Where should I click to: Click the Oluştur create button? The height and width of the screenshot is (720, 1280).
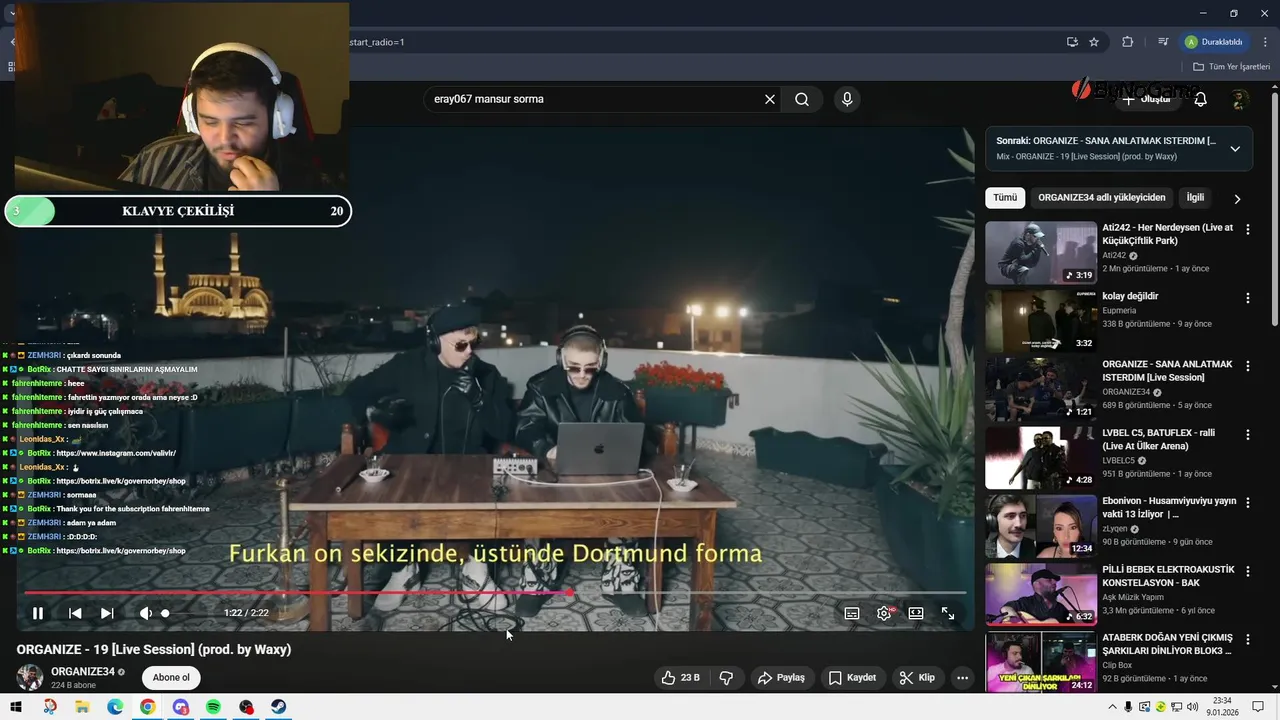(x=1146, y=99)
